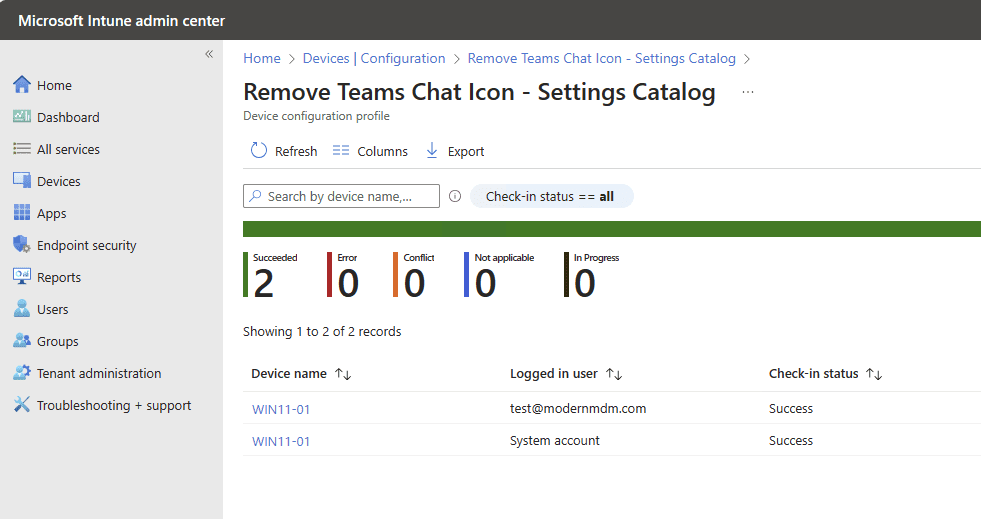This screenshot has width=981, height=519.
Task: Click the Succeeded 2 count tile
Action: (270, 275)
